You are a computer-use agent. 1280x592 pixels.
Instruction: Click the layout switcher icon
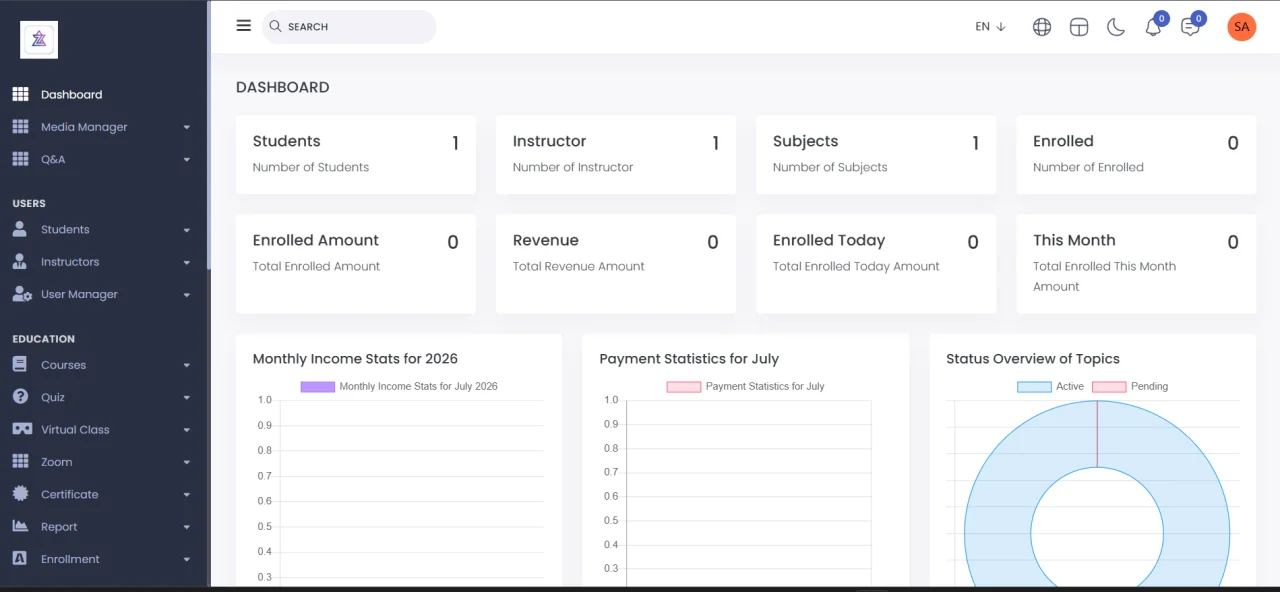1079,27
